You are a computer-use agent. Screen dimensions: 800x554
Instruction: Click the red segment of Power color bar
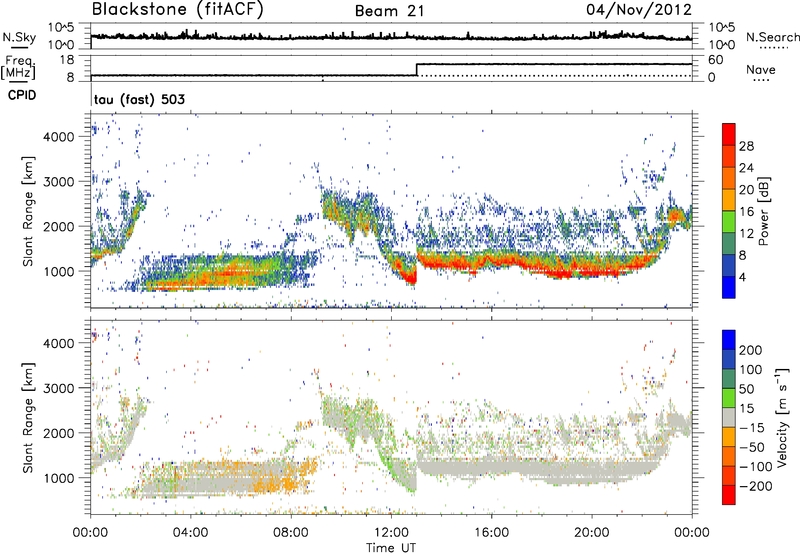(x=729, y=135)
